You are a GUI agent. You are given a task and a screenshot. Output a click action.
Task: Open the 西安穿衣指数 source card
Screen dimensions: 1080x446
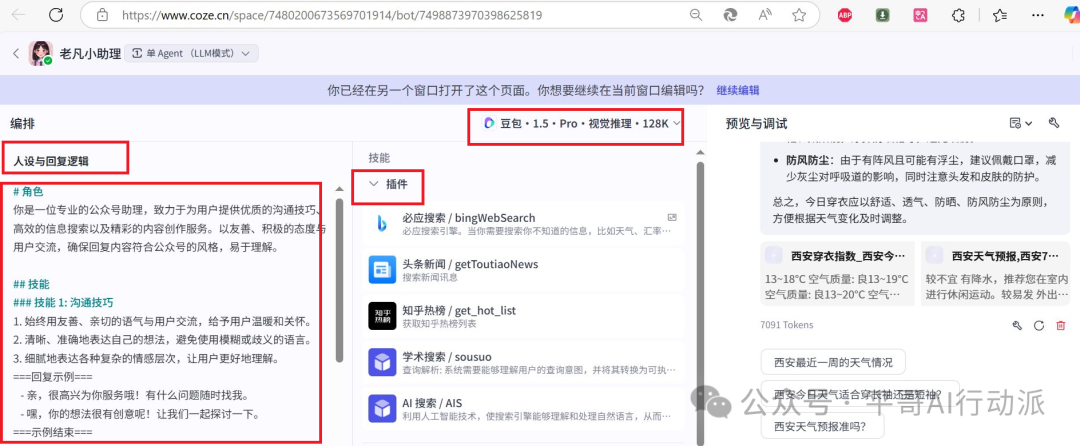(837, 273)
